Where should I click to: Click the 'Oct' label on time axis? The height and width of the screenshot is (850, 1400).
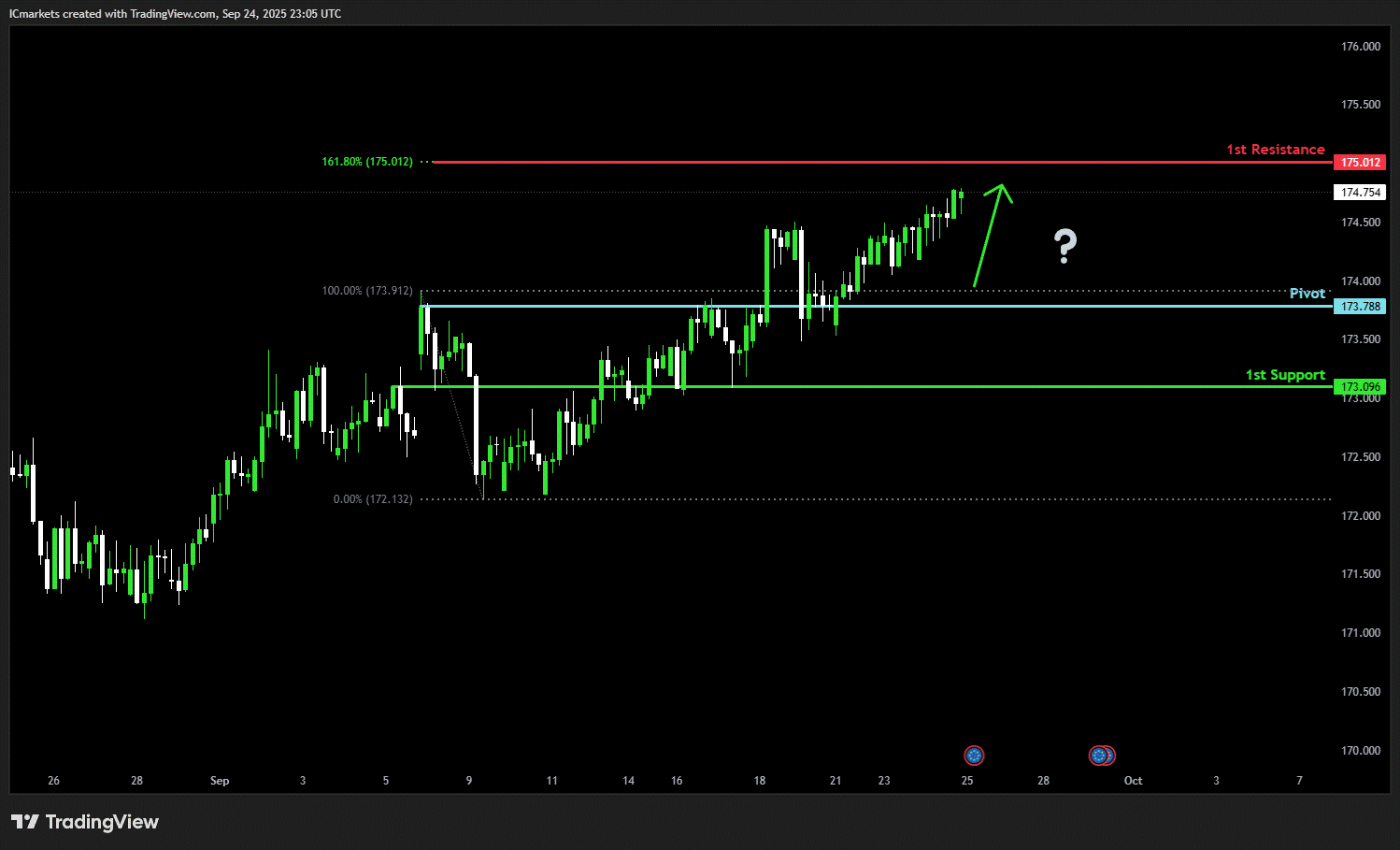[x=1133, y=781]
